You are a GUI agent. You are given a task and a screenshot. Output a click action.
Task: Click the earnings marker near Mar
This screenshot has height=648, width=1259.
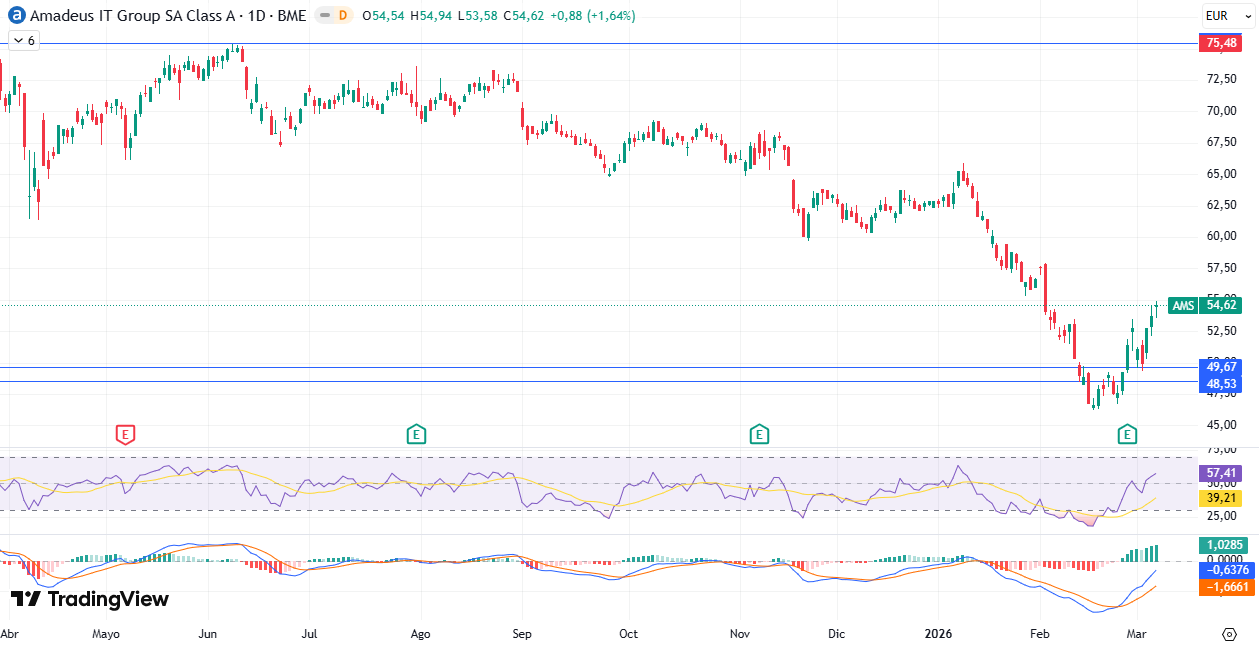(1127, 434)
